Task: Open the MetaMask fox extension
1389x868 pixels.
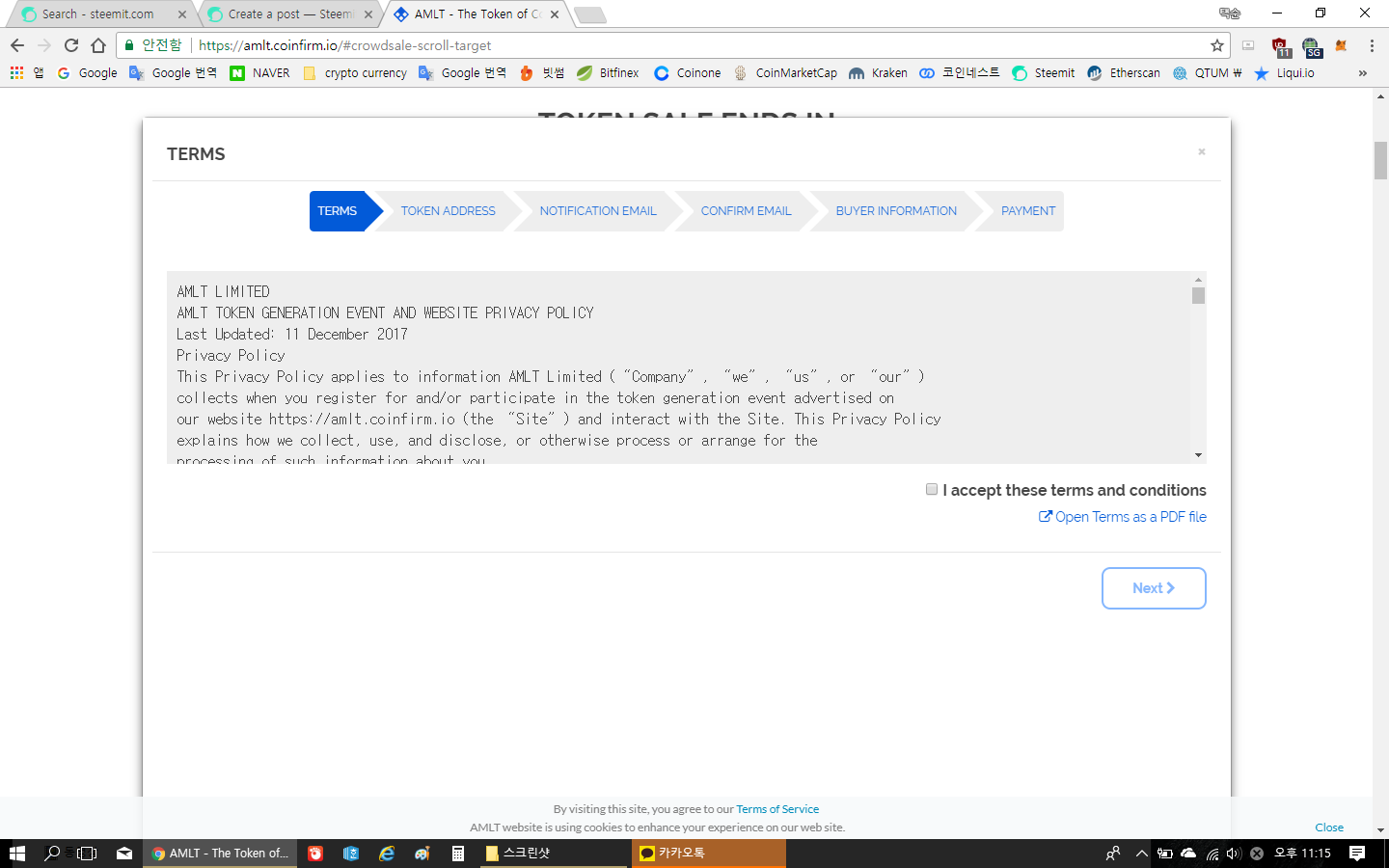Action: [x=1341, y=45]
